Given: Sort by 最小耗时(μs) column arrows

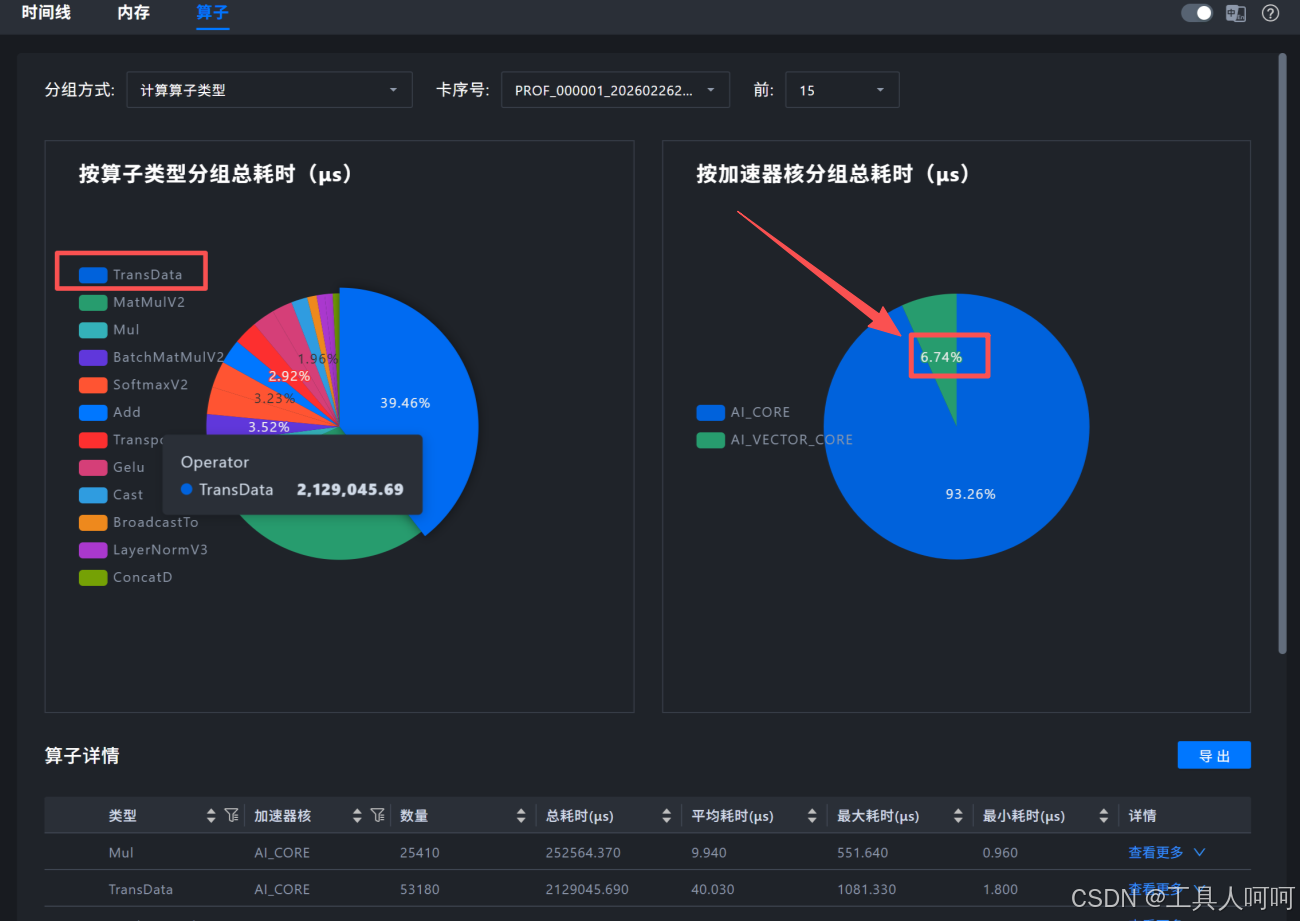Looking at the screenshot, I should pos(1104,816).
